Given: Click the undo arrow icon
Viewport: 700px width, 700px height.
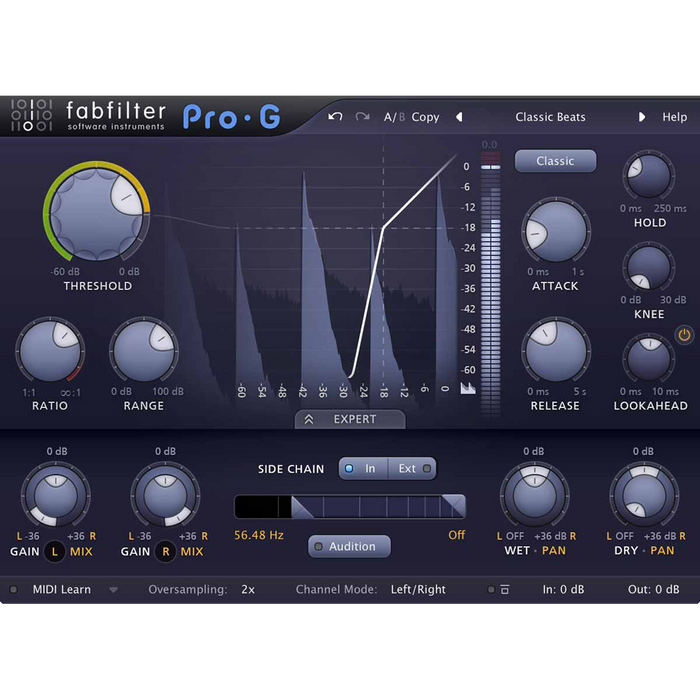Looking at the screenshot, I should [x=335, y=117].
